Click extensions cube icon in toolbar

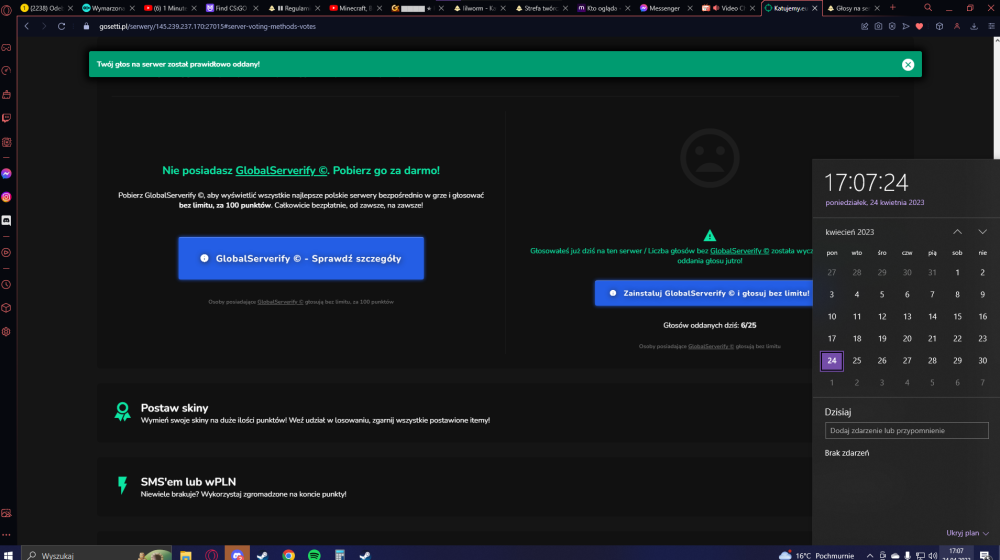point(939,26)
